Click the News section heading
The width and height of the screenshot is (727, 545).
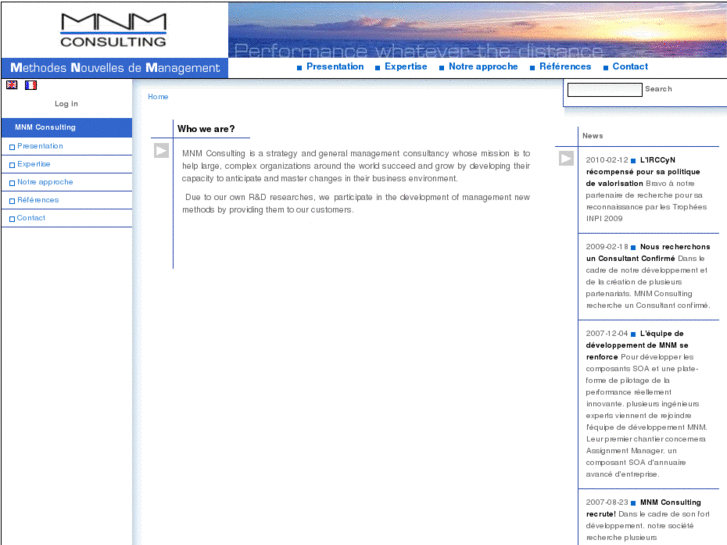[x=593, y=136]
